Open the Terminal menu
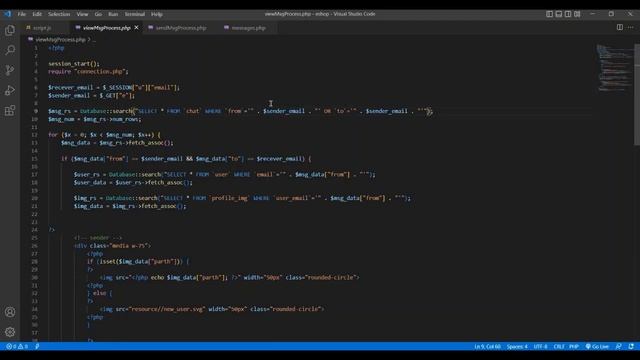This screenshot has width=640, height=360. pyautogui.click(x=135, y=14)
